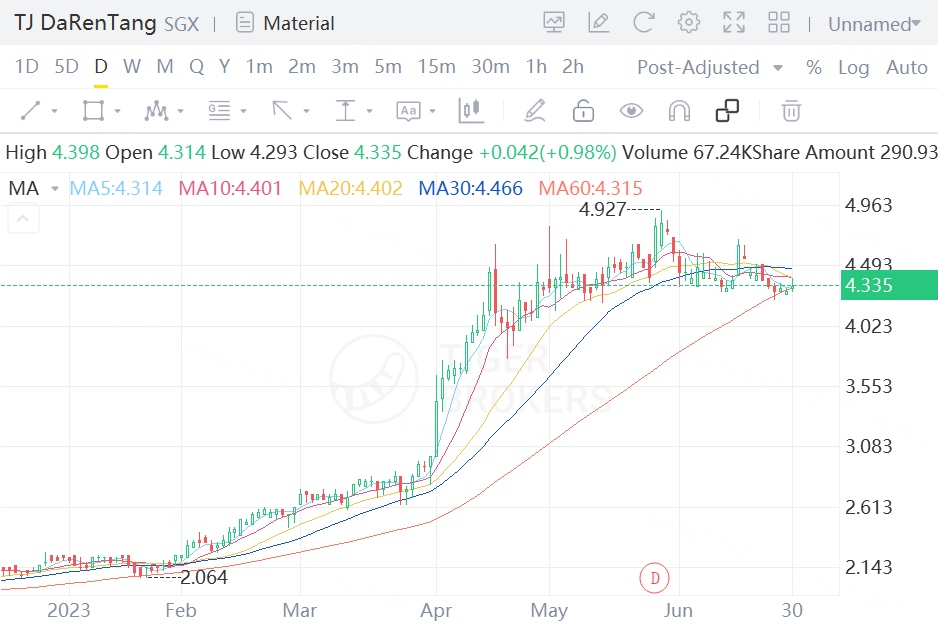
Task: Click the MA60:4.315 indicator label
Action: coord(590,188)
